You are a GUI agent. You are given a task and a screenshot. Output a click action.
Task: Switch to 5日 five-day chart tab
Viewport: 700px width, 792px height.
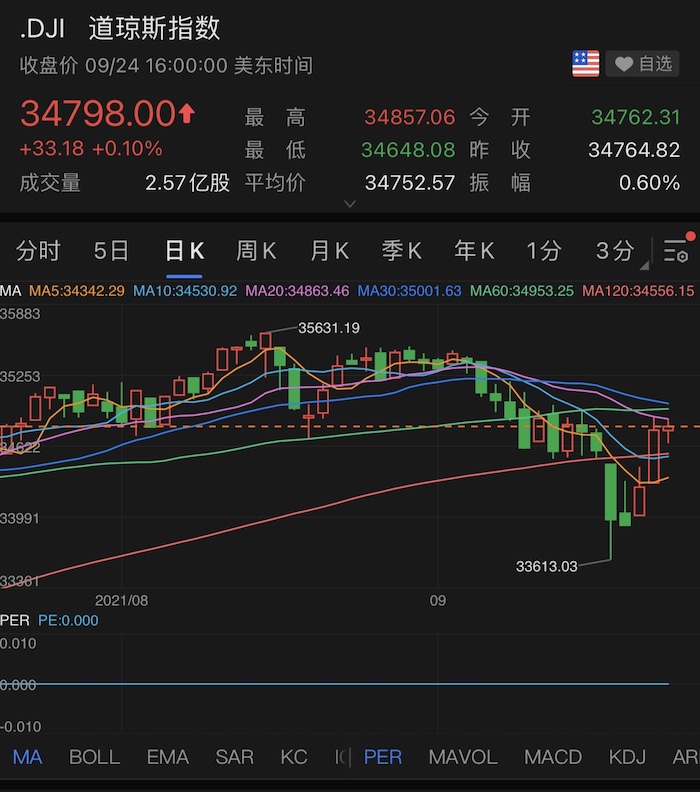tap(111, 251)
